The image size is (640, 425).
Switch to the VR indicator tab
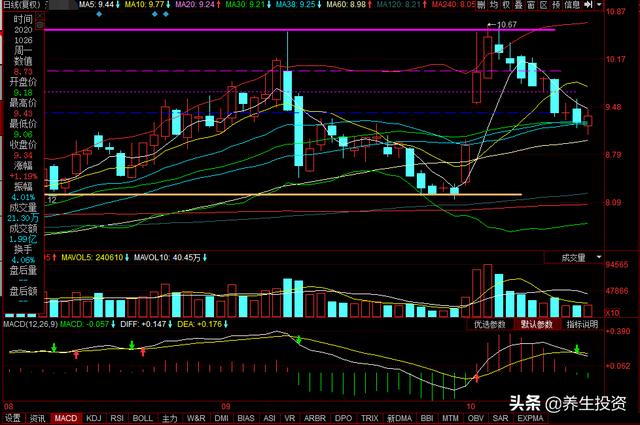[x=289, y=418]
